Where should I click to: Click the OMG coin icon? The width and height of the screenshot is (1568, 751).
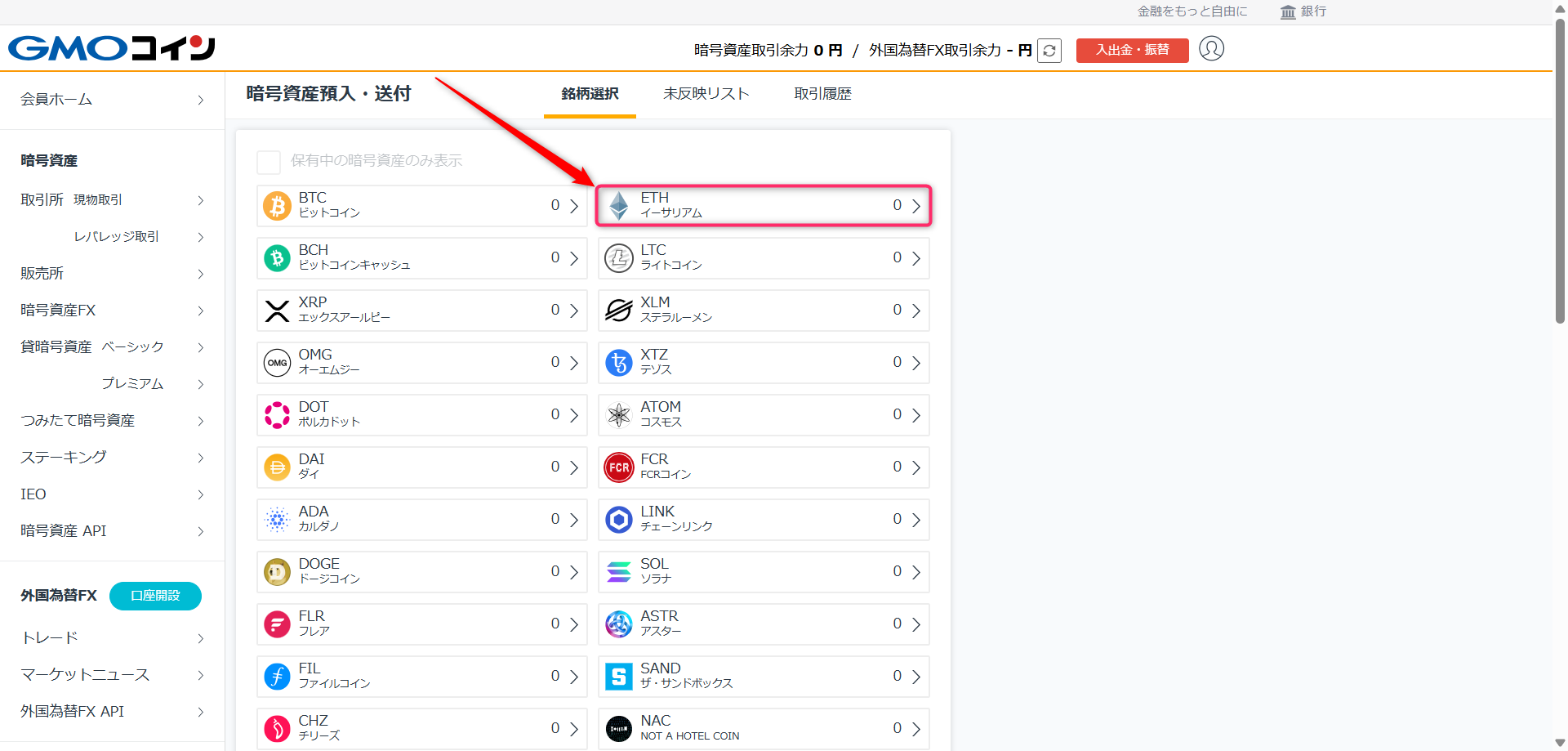coord(278,363)
